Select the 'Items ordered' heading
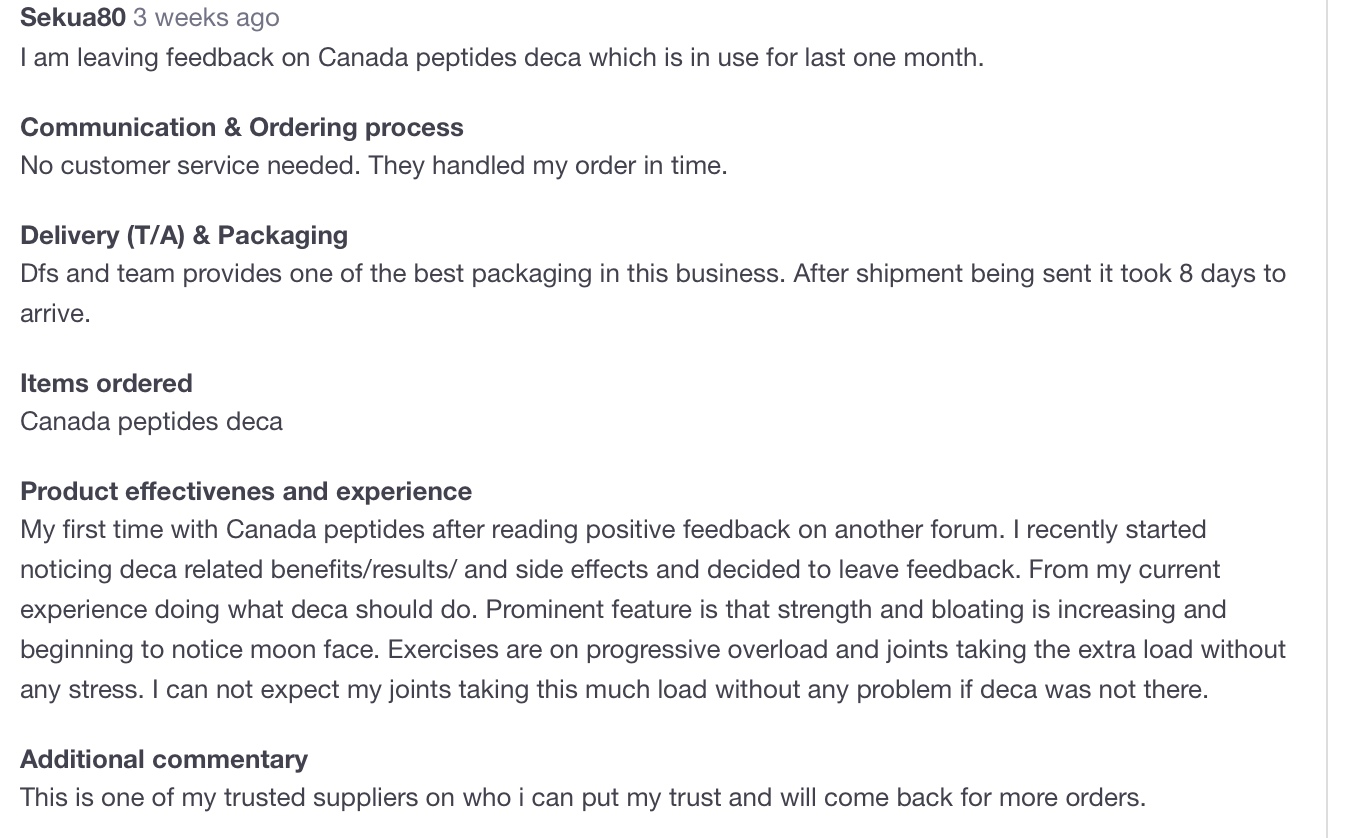 click(106, 384)
